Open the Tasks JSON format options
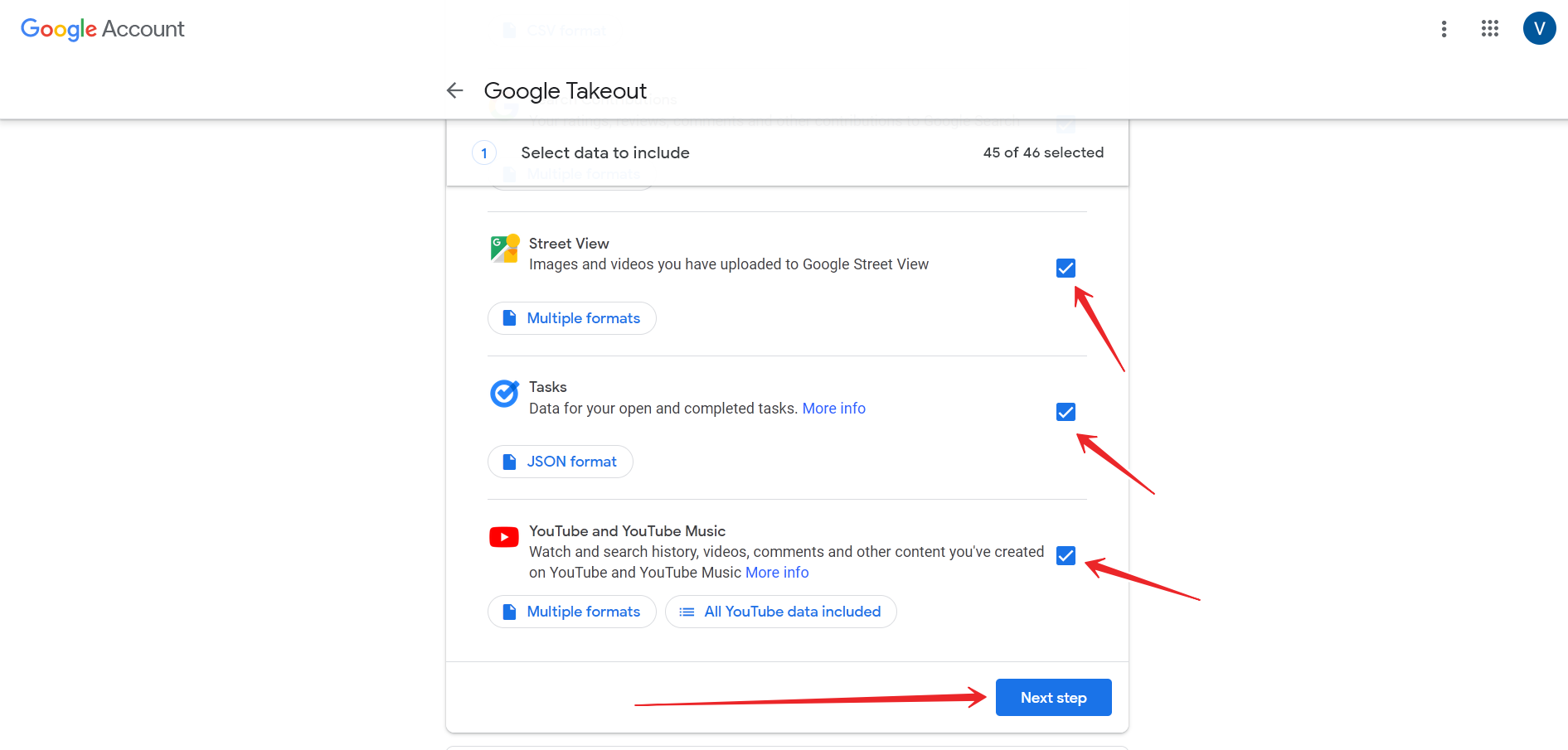 561,462
